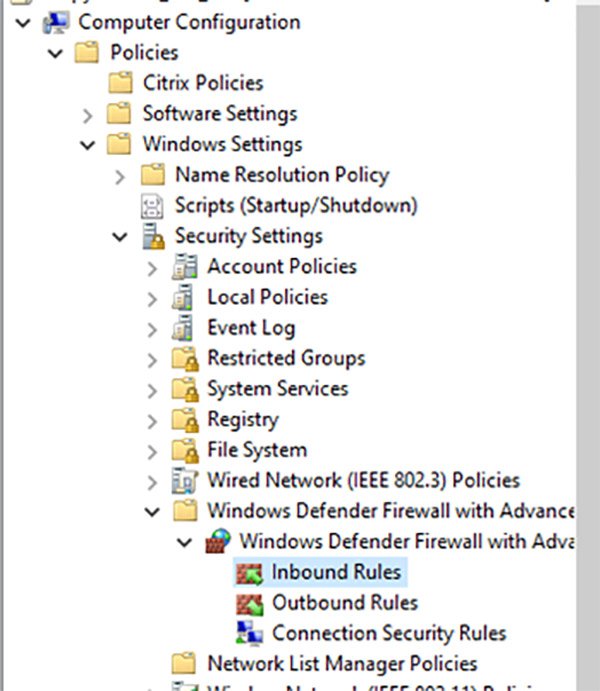The width and height of the screenshot is (600, 691).
Task: Click the Inbound Rules firewall icon
Action: 247,573
